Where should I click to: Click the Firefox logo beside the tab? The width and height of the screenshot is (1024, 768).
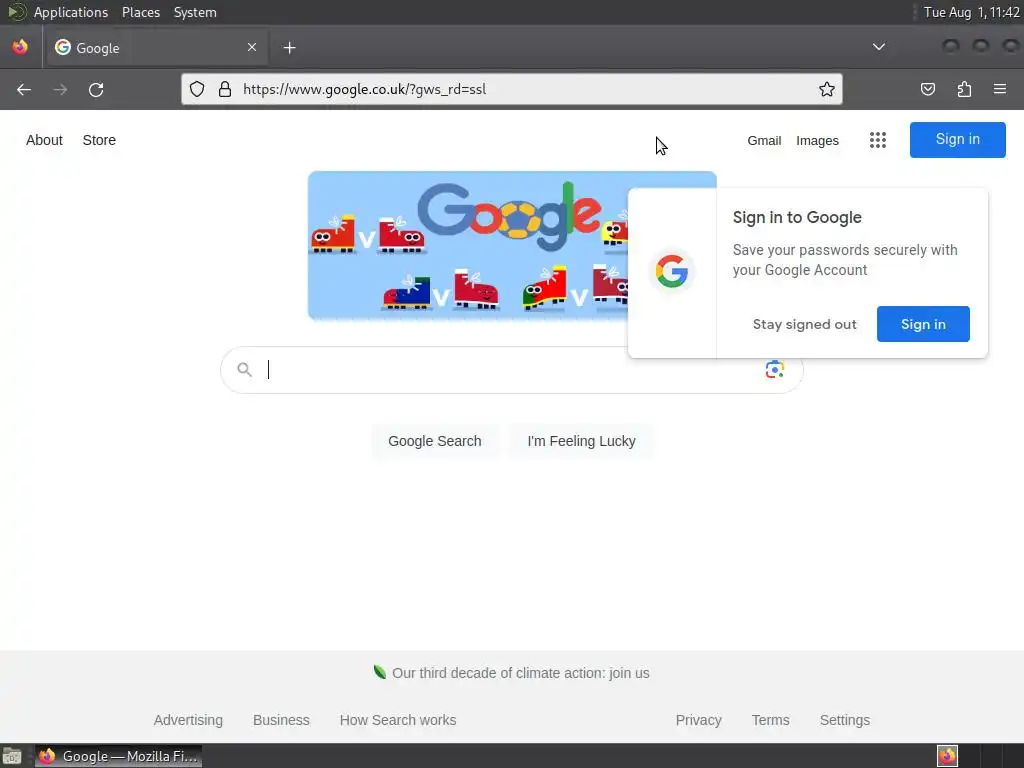(x=20, y=47)
